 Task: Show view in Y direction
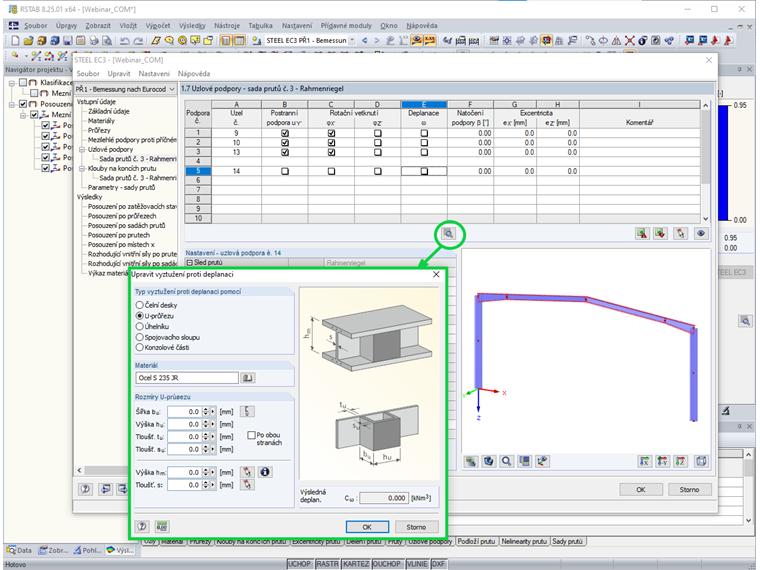coord(662,461)
